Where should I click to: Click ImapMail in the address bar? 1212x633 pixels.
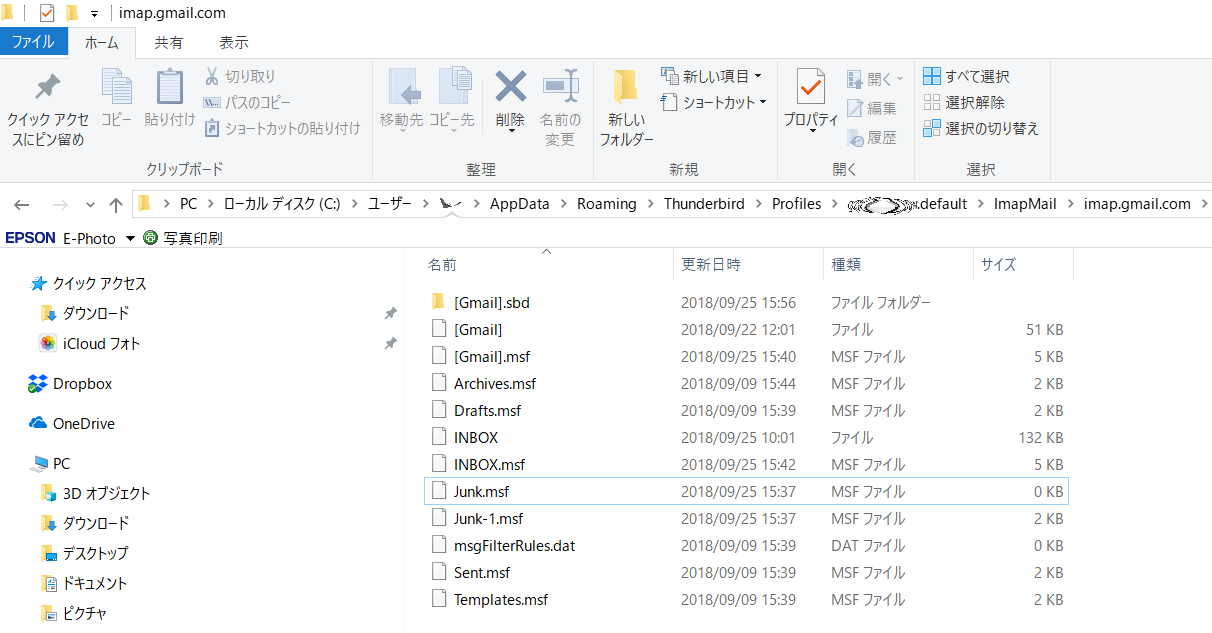pos(1025,204)
